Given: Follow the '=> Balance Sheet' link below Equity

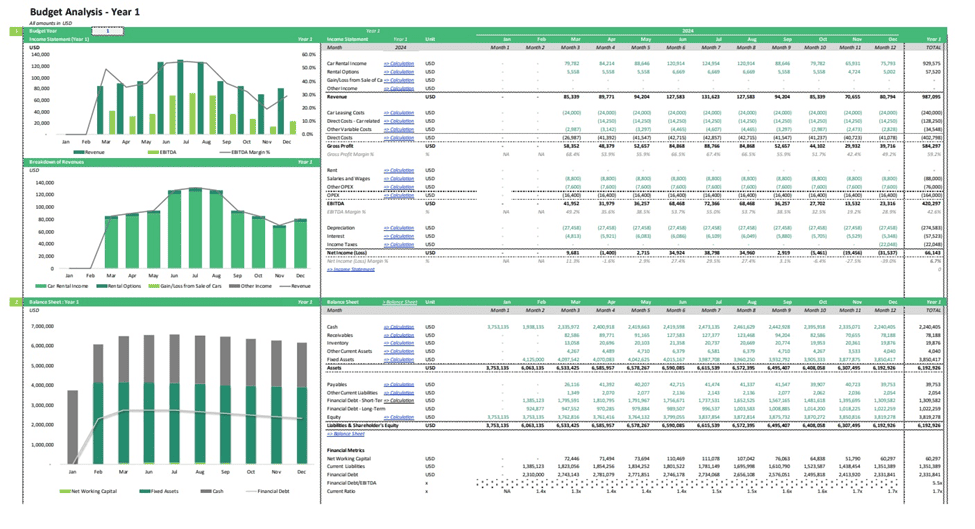Looking at the screenshot, I should pos(346,434).
